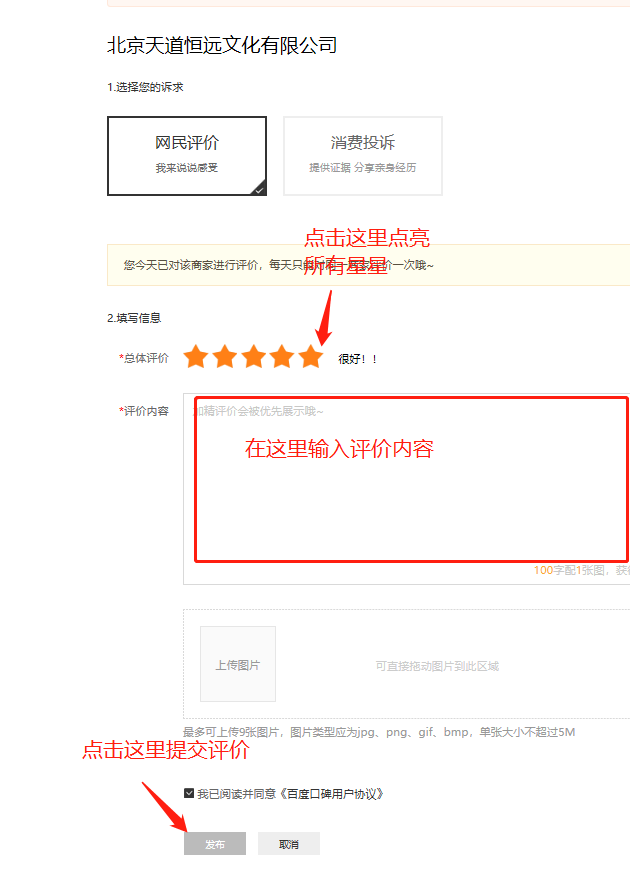This screenshot has height=883, width=630.
Task: Click the 很好!! rating description text
Action: click(x=358, y=359)
